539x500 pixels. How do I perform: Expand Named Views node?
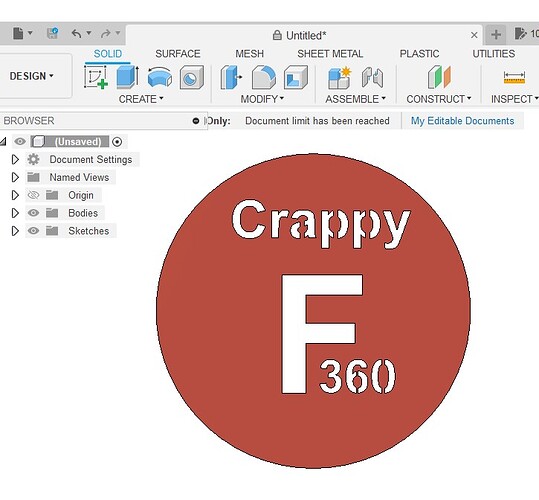(15, 177)
